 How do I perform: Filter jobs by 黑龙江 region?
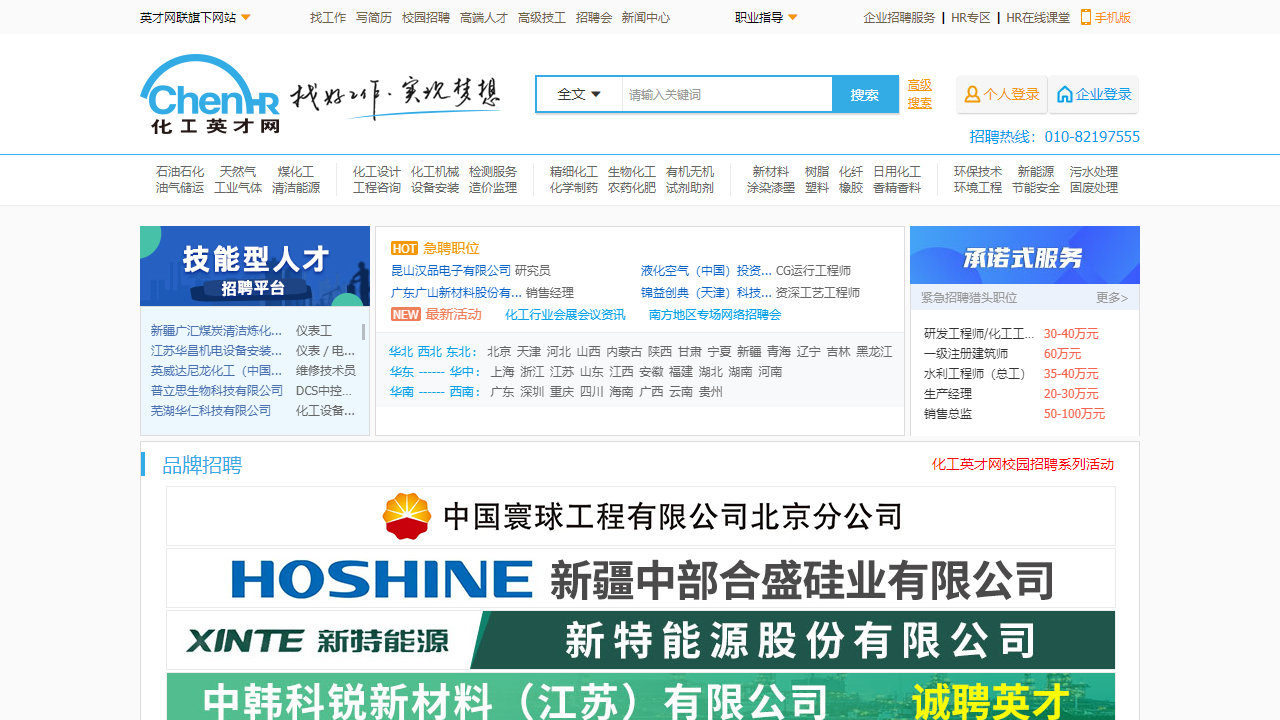[874, 352]
